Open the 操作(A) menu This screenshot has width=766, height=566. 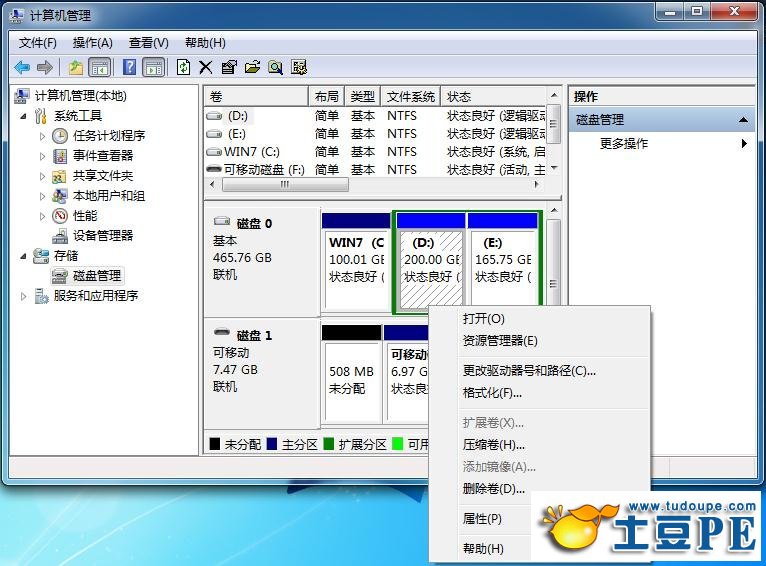92,43
